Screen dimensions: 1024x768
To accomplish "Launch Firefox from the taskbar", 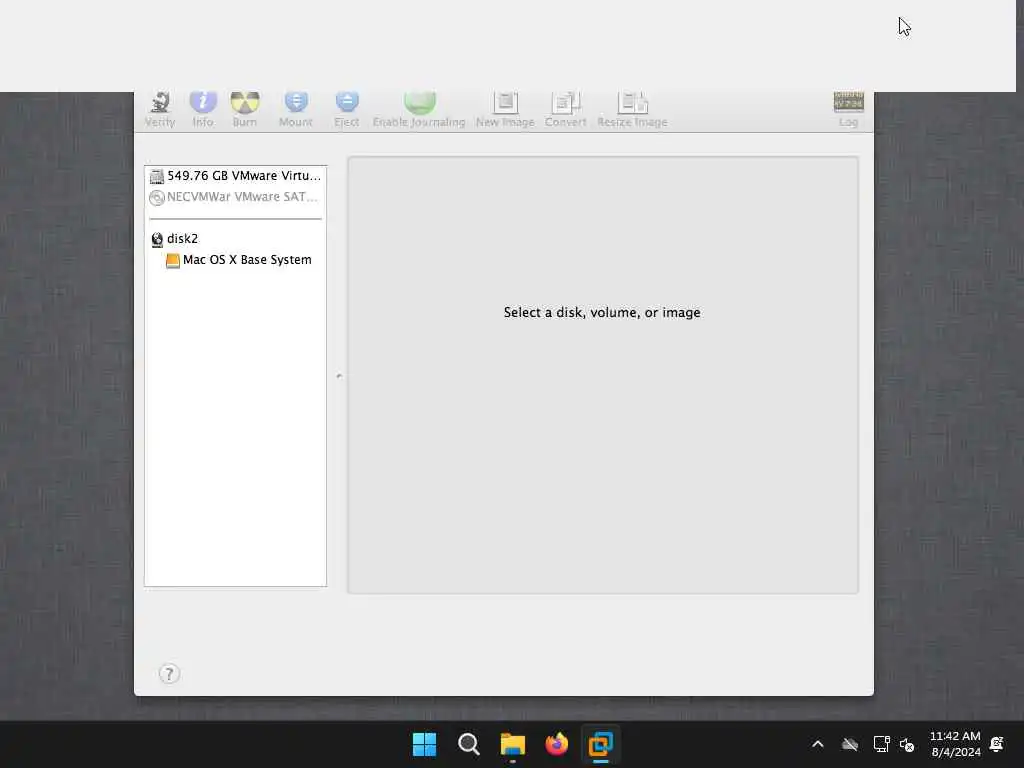I will [556, 744].
